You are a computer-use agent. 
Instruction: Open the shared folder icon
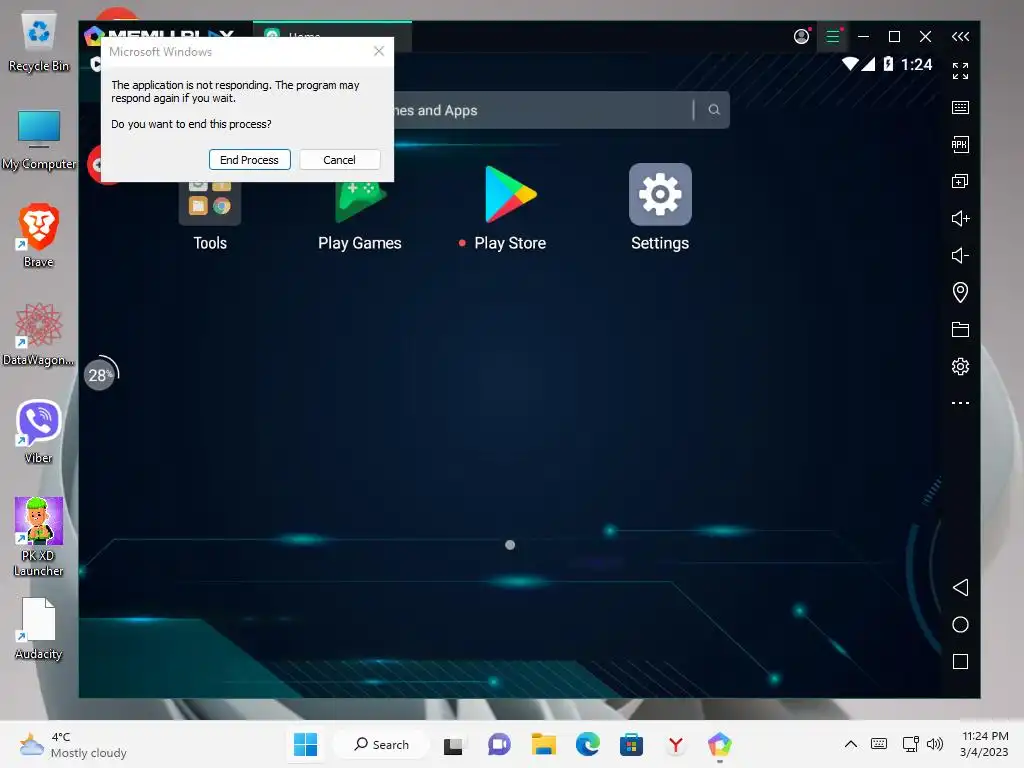pos(960,329)
